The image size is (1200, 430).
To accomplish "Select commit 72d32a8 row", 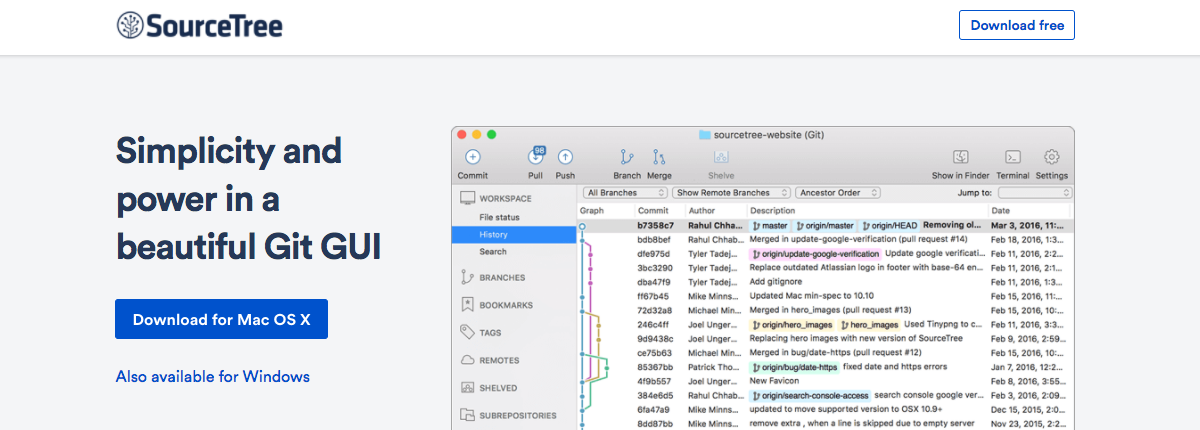I will pyautogui.click(x=825, y=310).
